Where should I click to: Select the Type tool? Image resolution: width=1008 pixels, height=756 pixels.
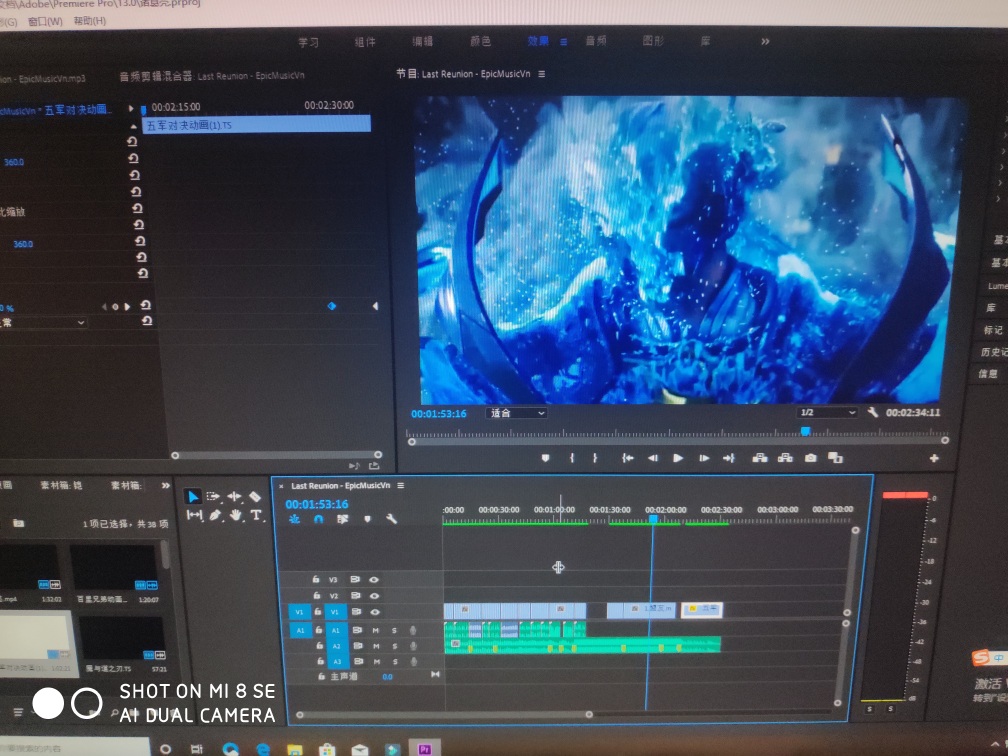(x=256, y=515)
